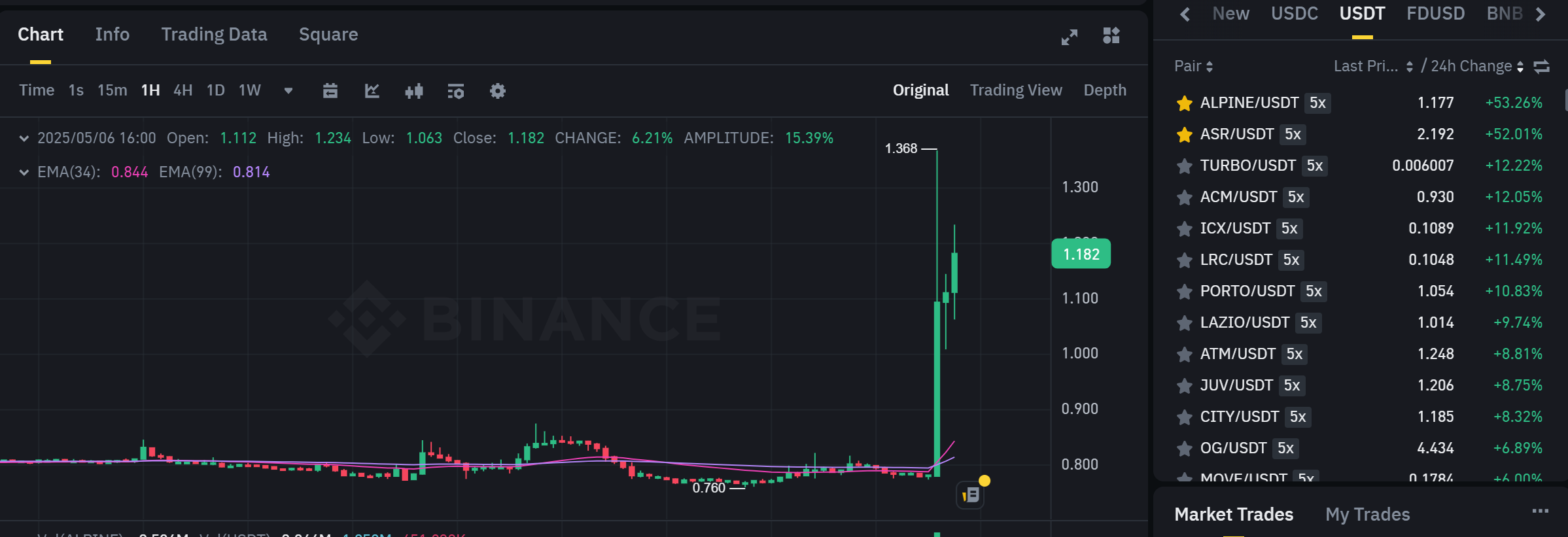Click the floating news note icon on chart
Viewport: 1568px width, 537px height.
coord(971,495)
